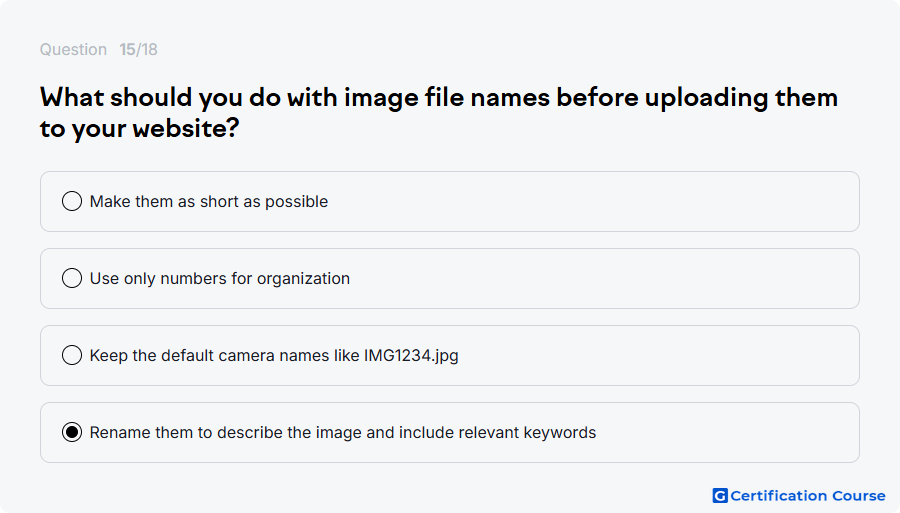
Task: Open the Certification Course link text
Action: pos(808,495)
